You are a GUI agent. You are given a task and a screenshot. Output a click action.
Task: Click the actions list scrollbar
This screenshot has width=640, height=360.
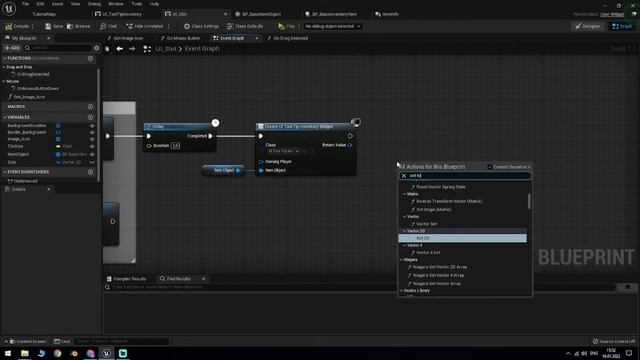click(529, 201)
